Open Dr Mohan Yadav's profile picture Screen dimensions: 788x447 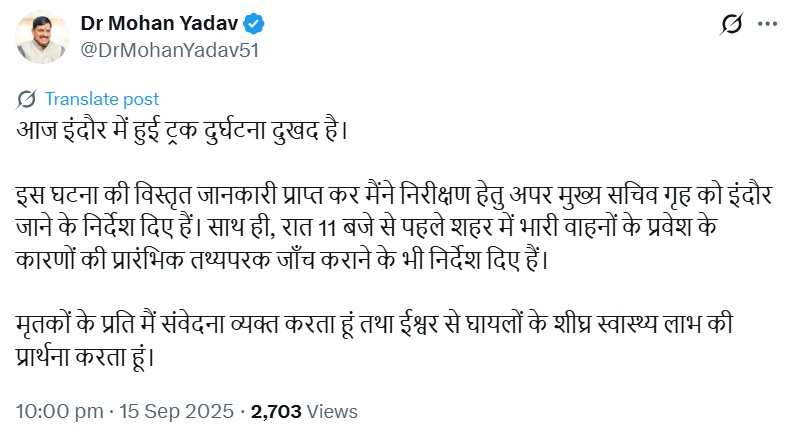[x=40, y=40]
